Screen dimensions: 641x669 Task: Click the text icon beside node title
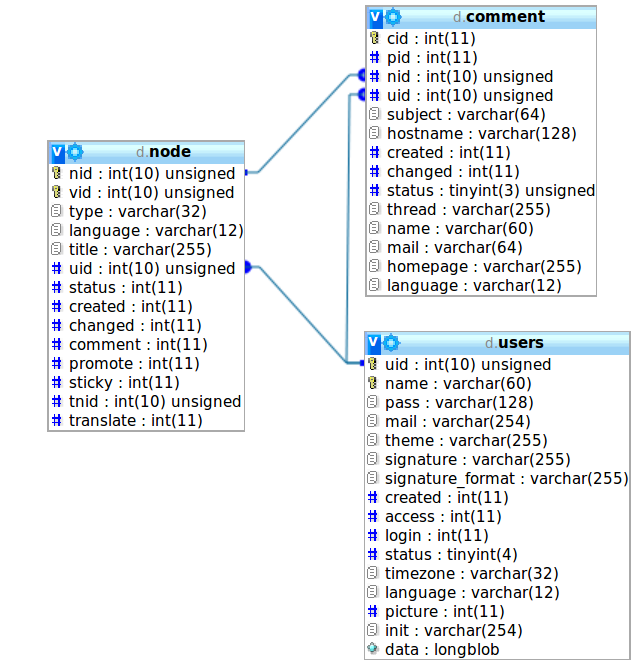coord(57,249)
